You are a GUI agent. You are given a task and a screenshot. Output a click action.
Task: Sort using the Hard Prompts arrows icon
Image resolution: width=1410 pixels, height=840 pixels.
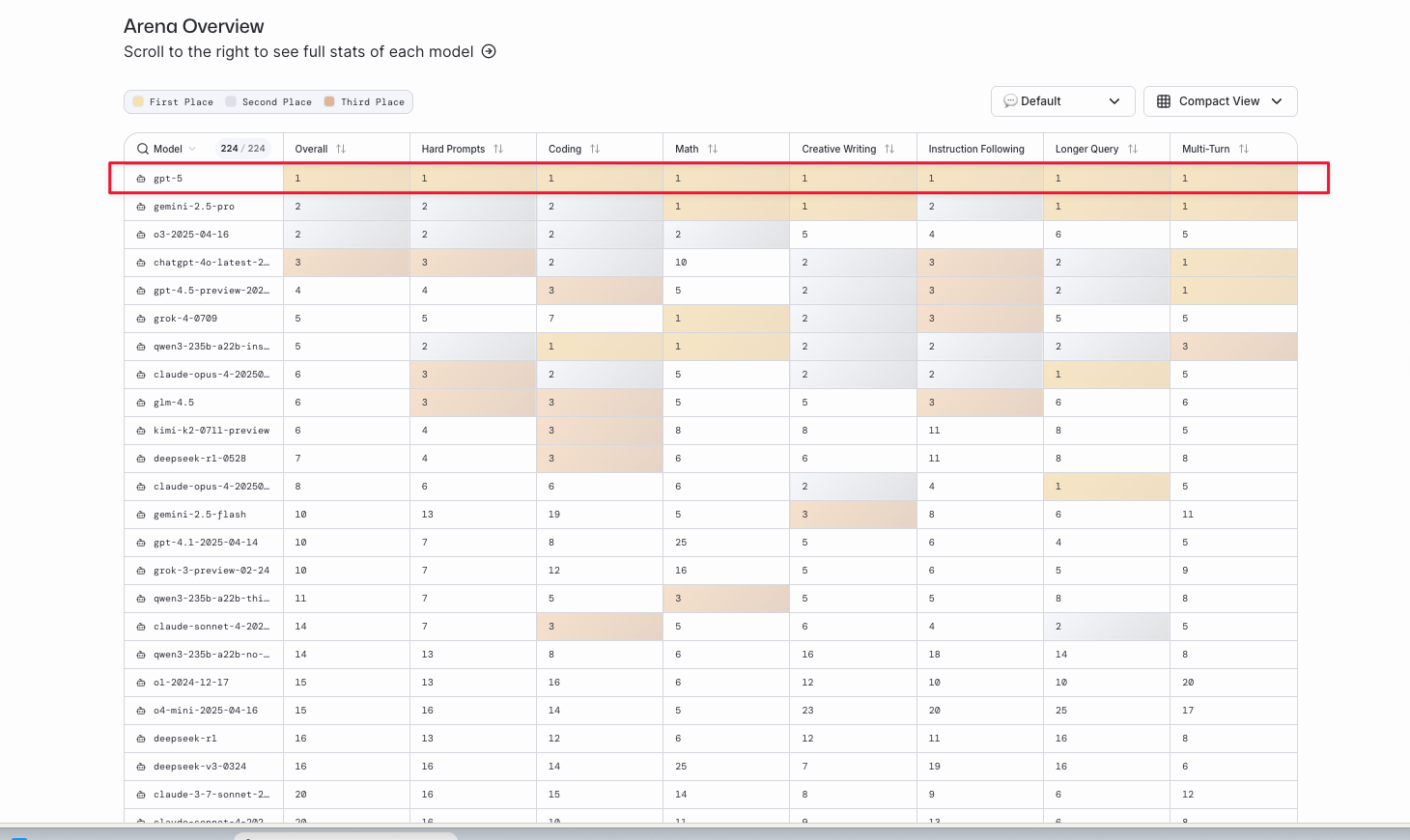tap(498, 149)
